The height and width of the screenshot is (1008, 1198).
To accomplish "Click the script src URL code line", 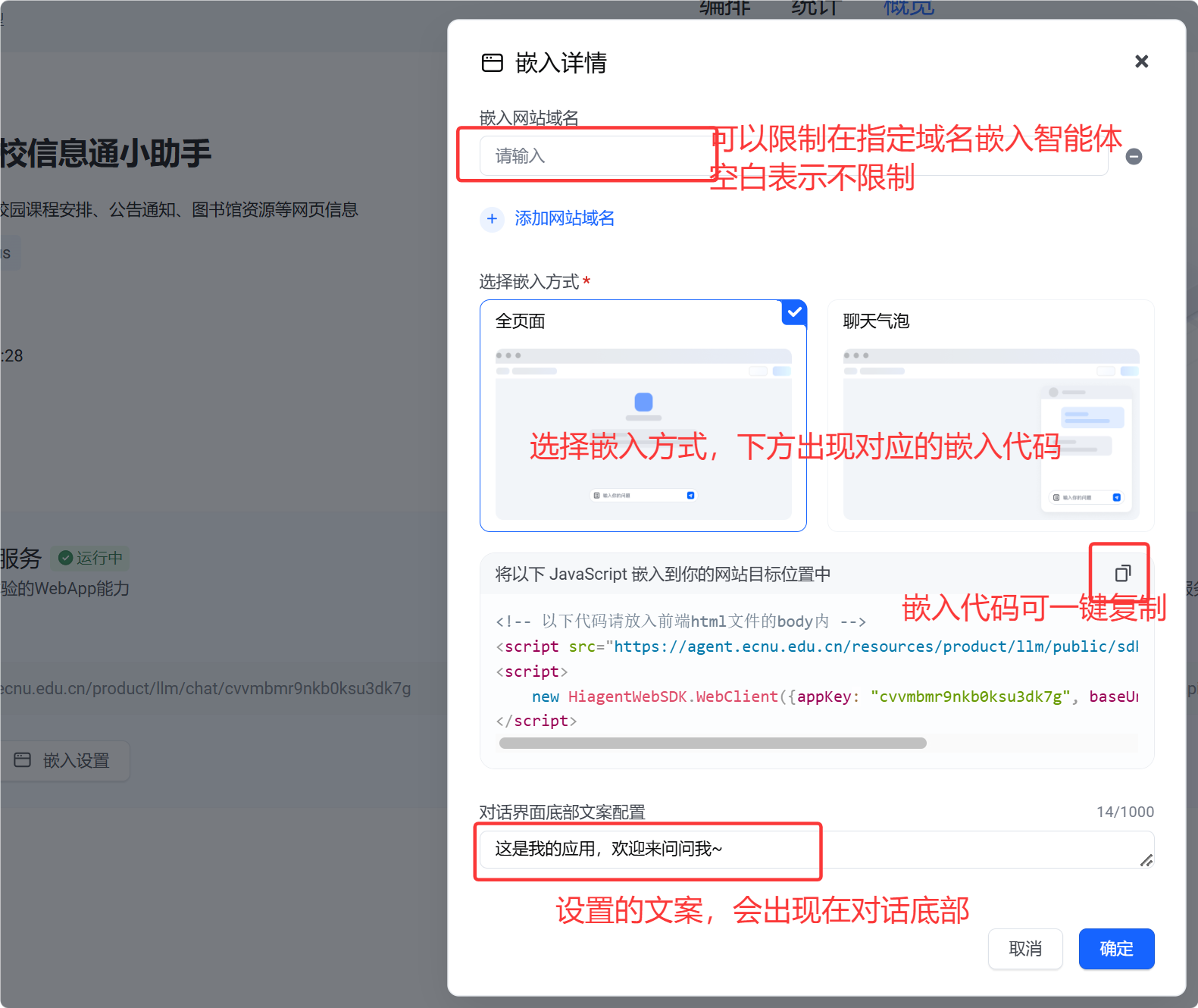I will click(817, 646).
